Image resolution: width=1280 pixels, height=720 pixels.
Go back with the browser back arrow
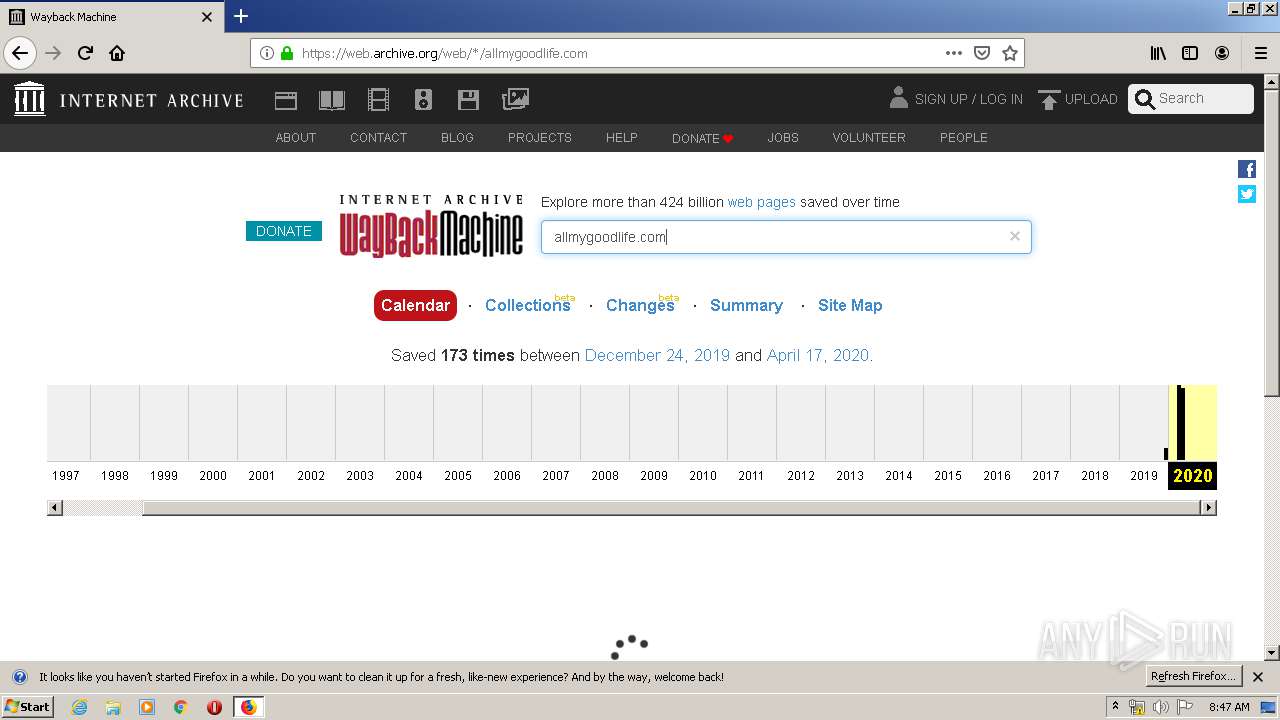(20, 53)
